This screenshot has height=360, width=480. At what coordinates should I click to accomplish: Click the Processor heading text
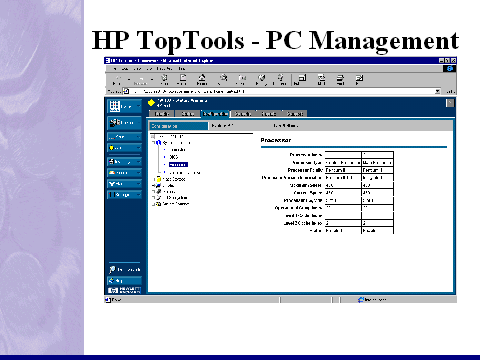[276, 140]
